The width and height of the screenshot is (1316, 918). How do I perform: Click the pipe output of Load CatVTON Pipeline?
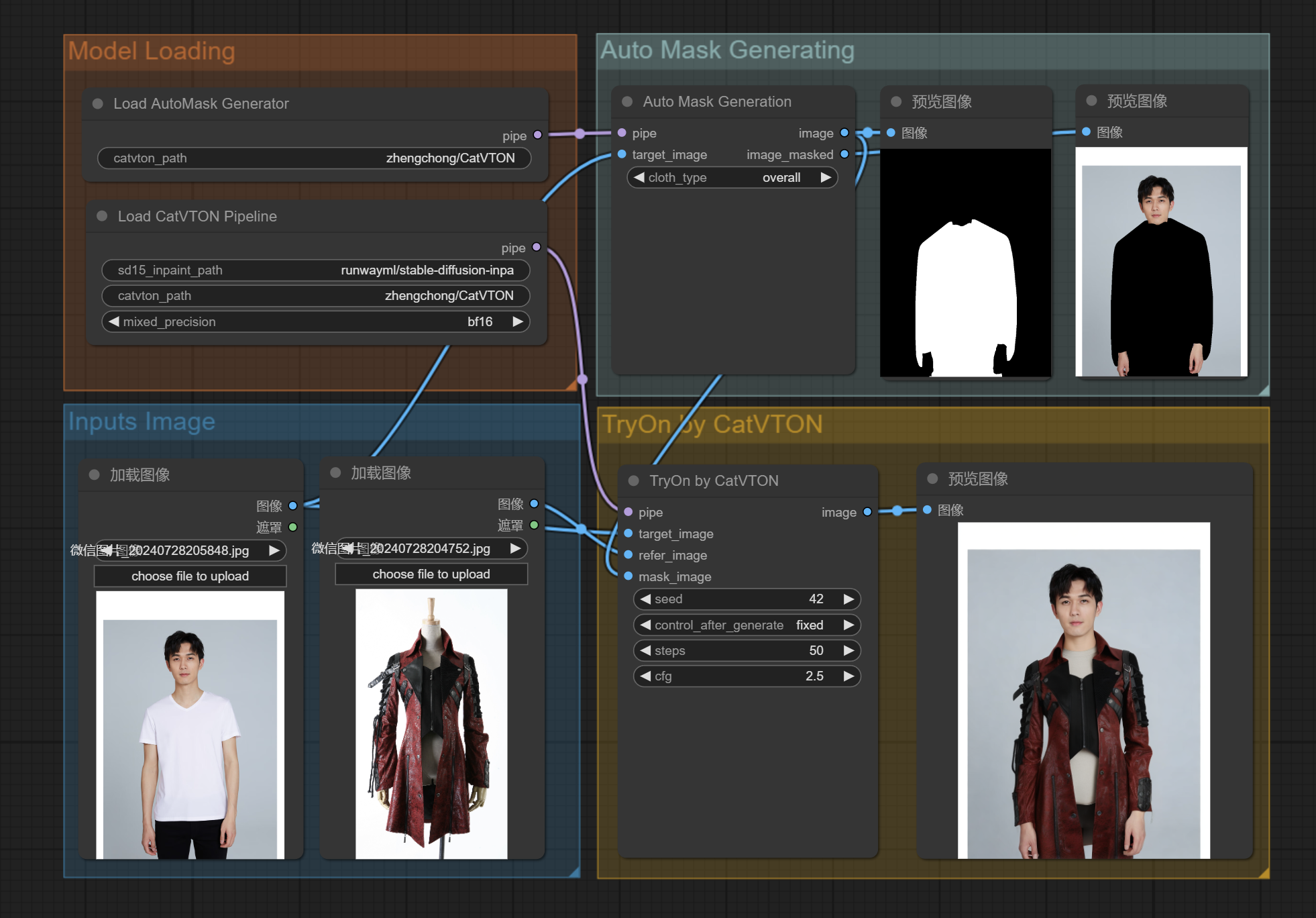pos(536,247)
